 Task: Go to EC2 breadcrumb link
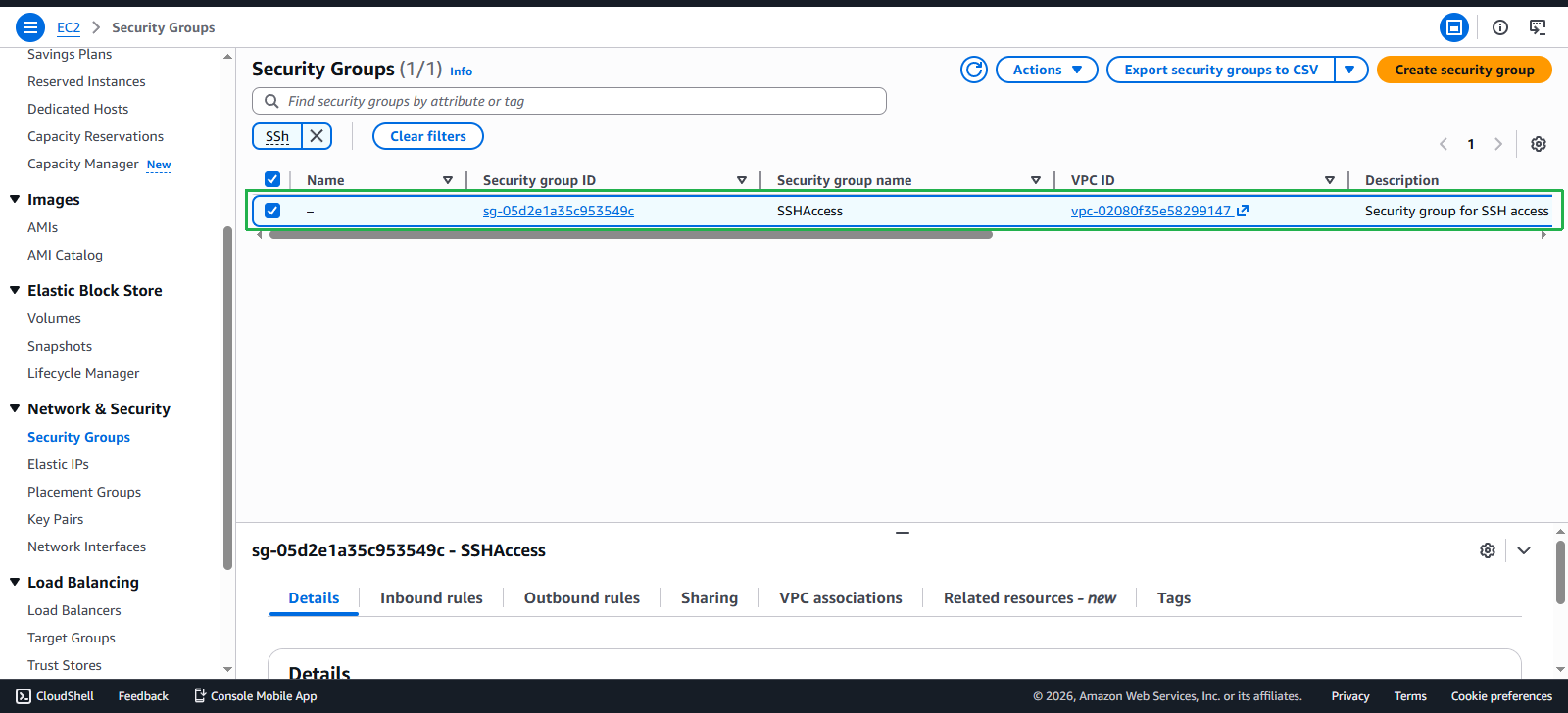pos(69,27)
